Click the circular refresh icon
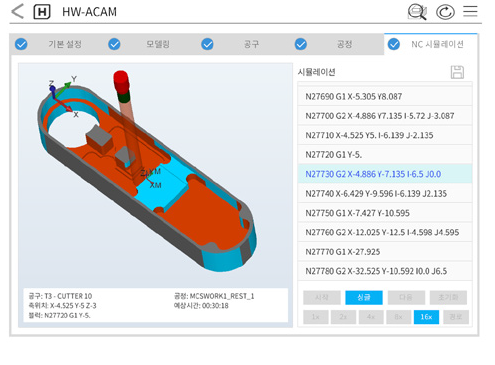 [445, 12]
